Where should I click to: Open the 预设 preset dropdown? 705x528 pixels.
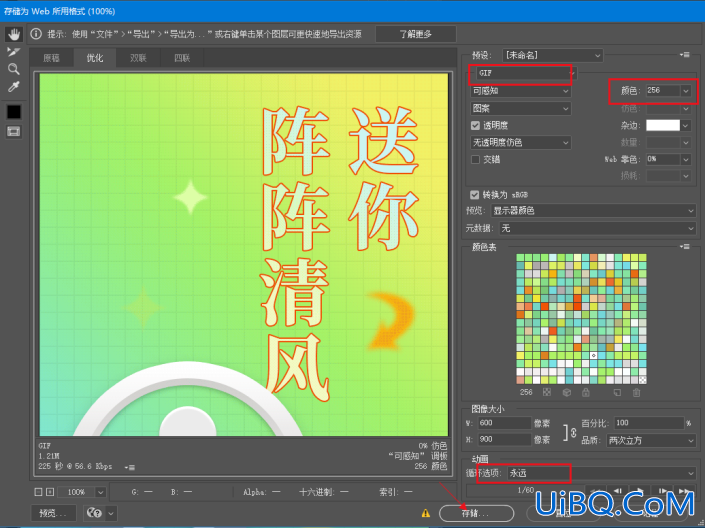(x=552, y=55)
